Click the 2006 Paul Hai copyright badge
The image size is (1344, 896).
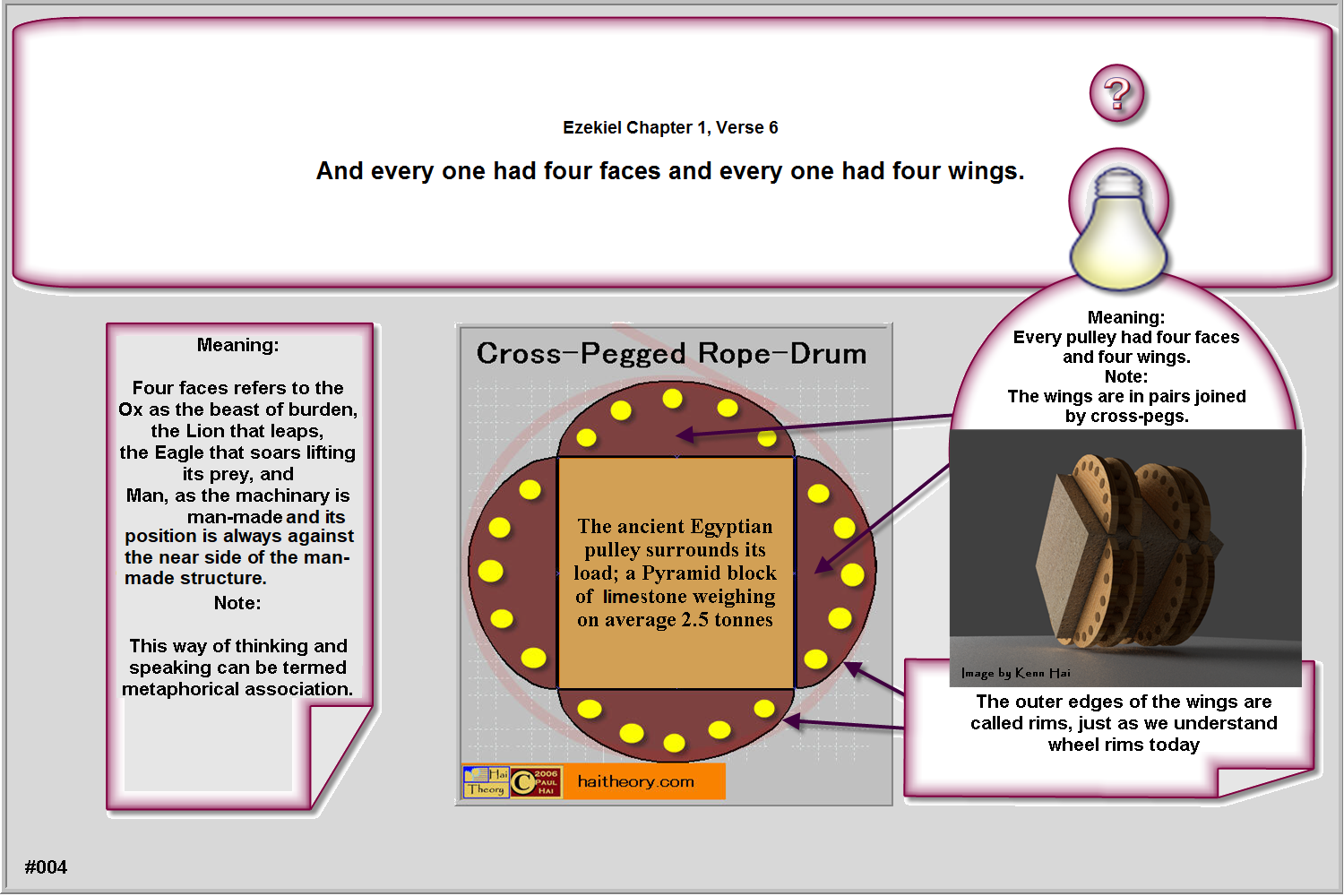click(x=536, y=781)
